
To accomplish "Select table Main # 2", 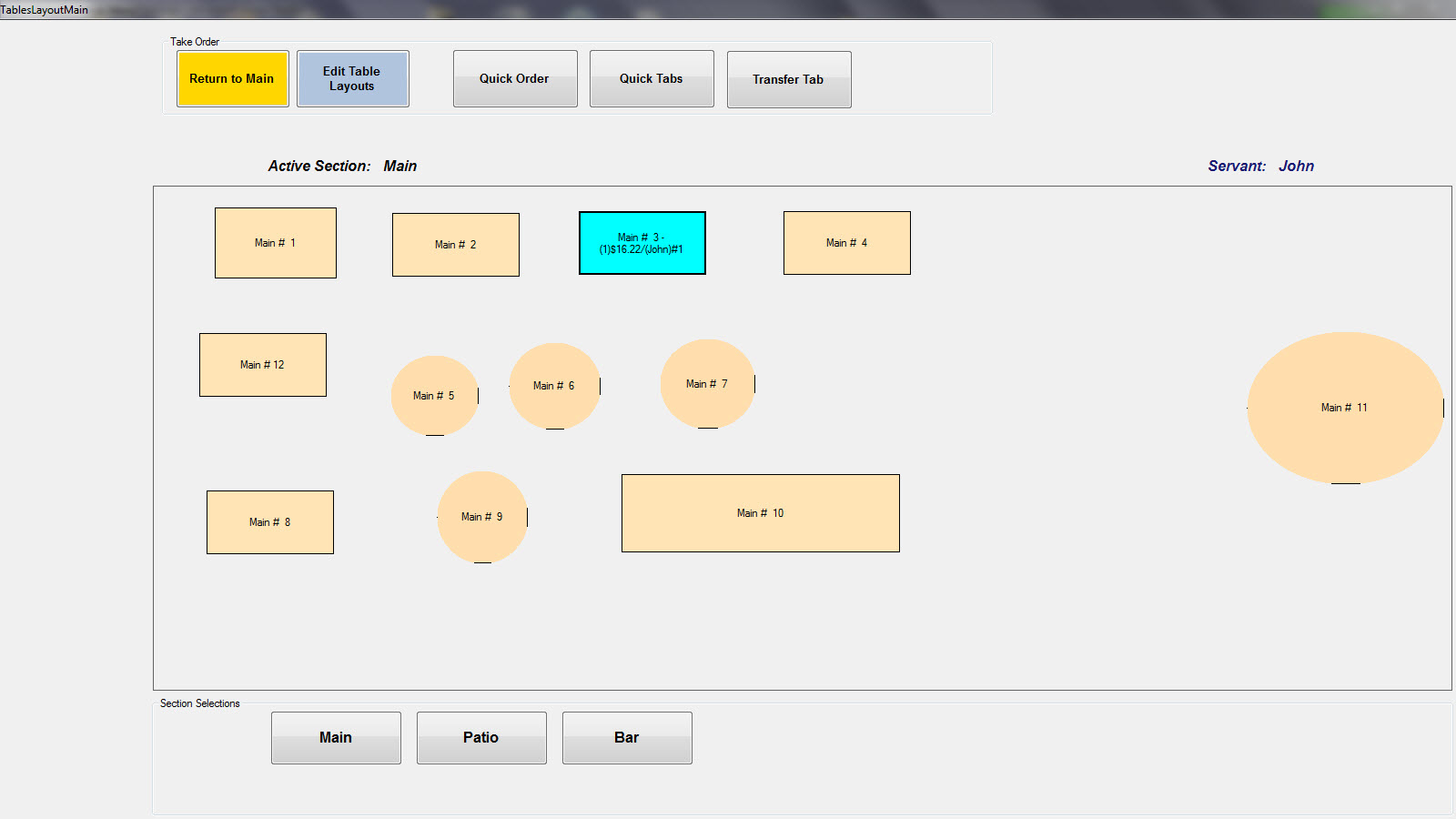I will 456,245.
